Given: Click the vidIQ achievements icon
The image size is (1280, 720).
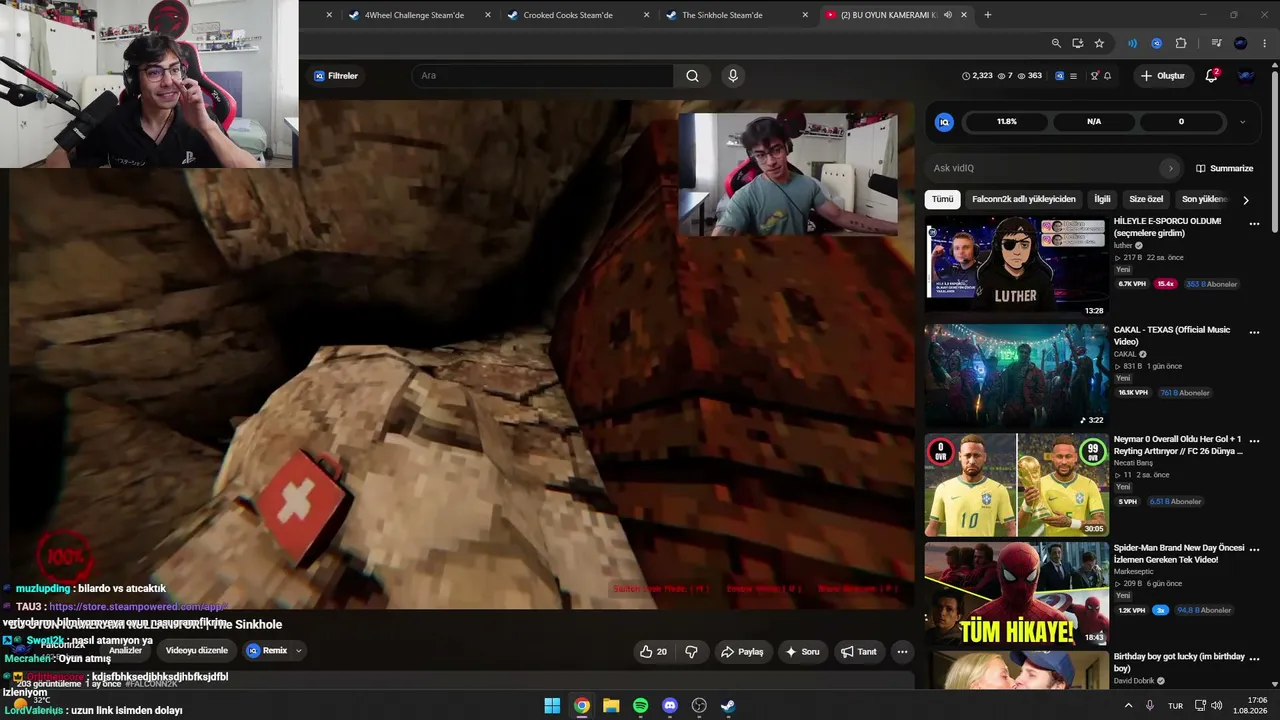Looking at the screenshot, I should point(1095,76).
